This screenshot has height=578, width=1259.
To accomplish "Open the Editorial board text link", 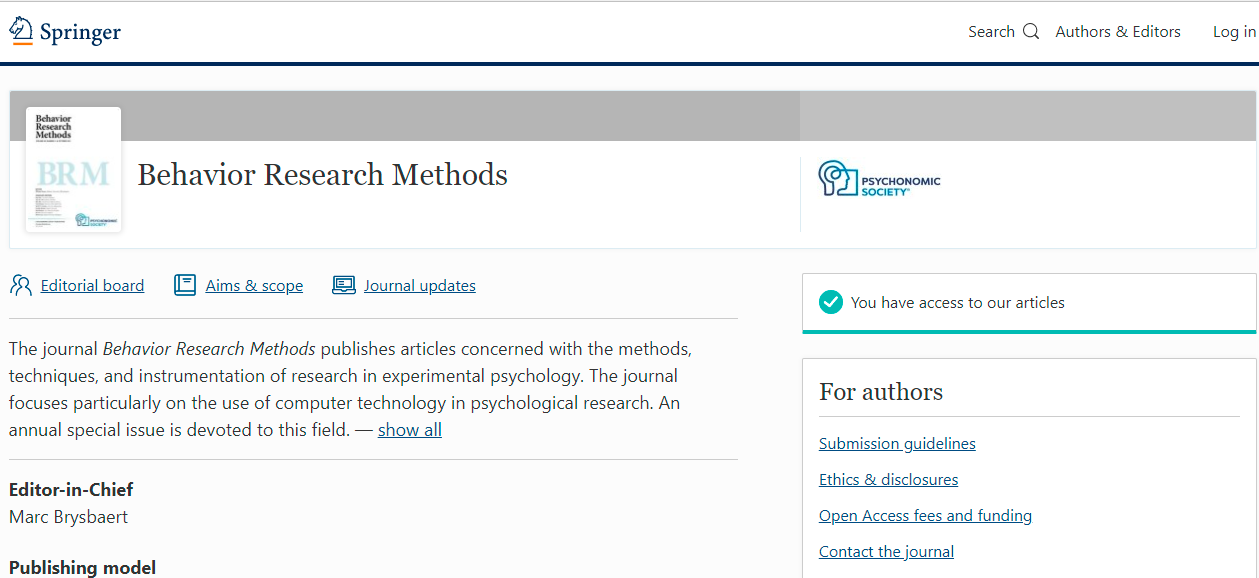I will coord(92,286).
